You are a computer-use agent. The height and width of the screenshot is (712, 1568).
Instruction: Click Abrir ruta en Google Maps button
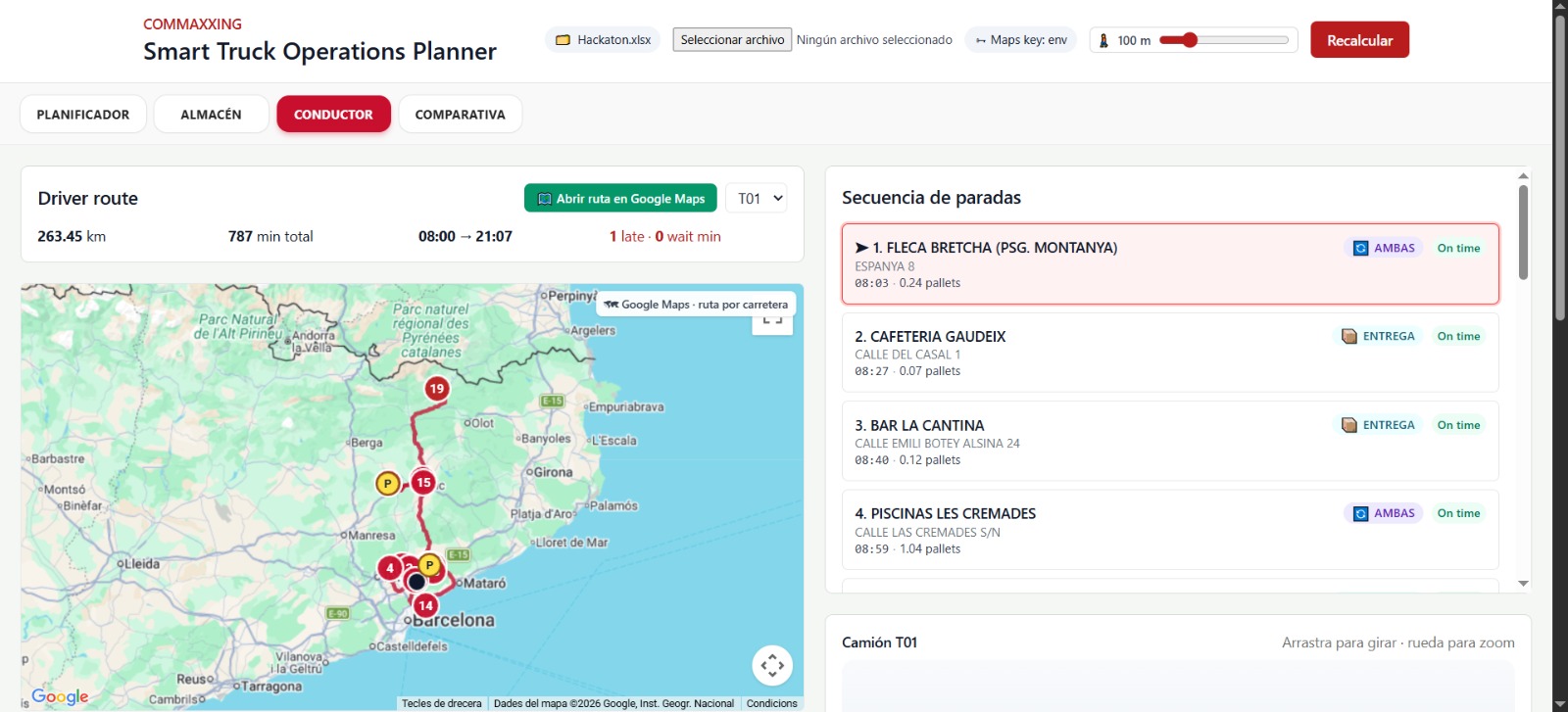tap(620, 198)
